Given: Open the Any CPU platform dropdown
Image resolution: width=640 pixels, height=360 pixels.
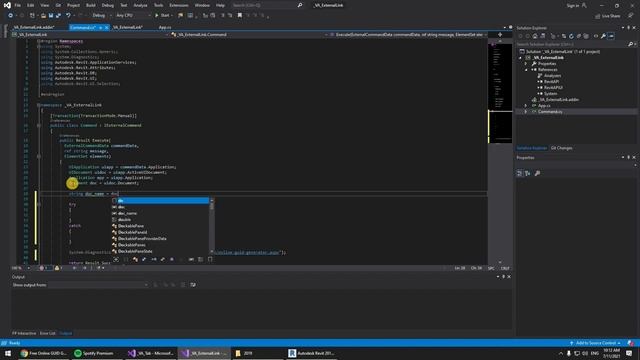Looking at the screenshot, I should click(133, 16).
